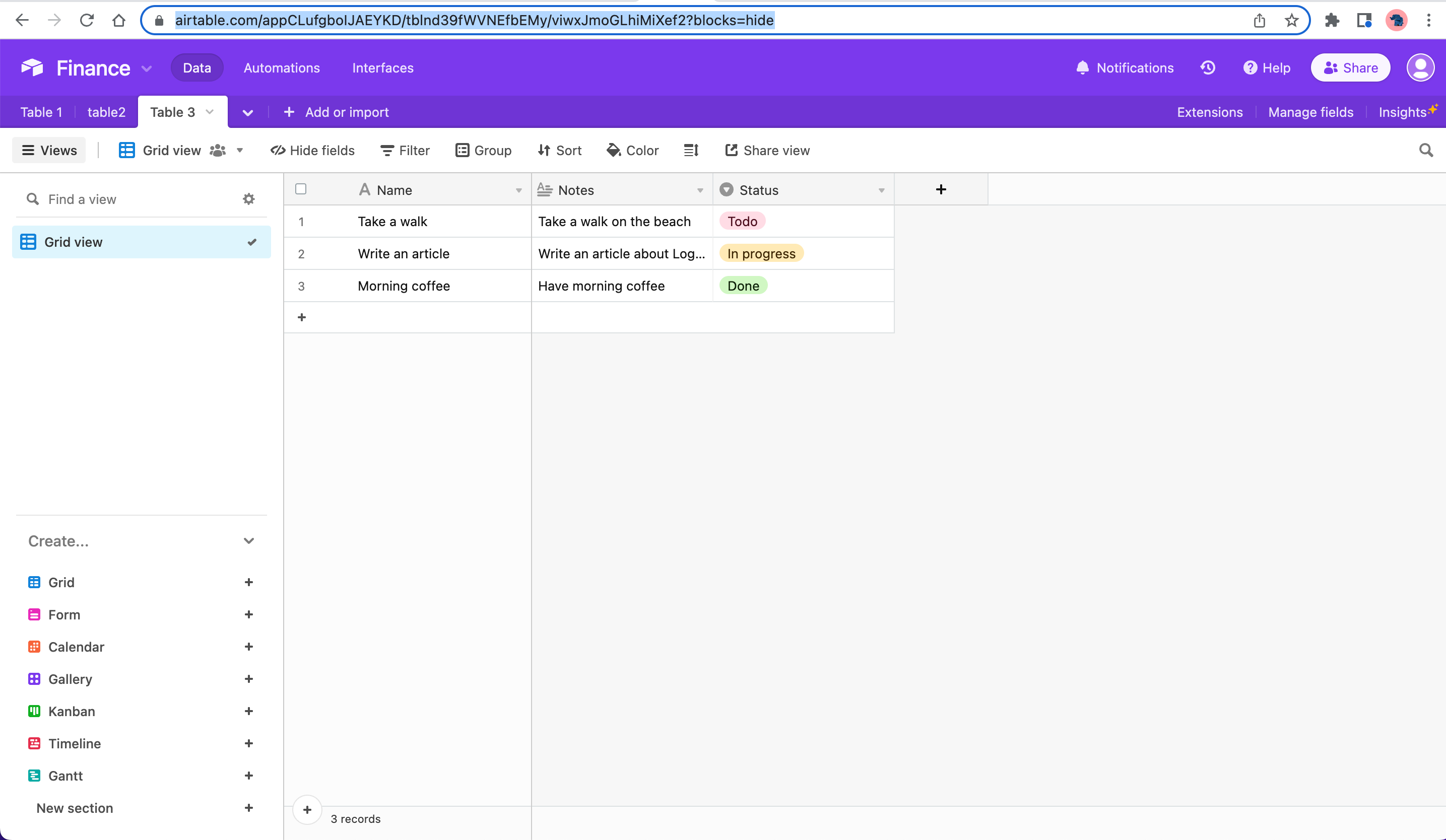Switch to the Automations tab
The height and width of the screenshot is (840, 1446).
coord(282,67)
